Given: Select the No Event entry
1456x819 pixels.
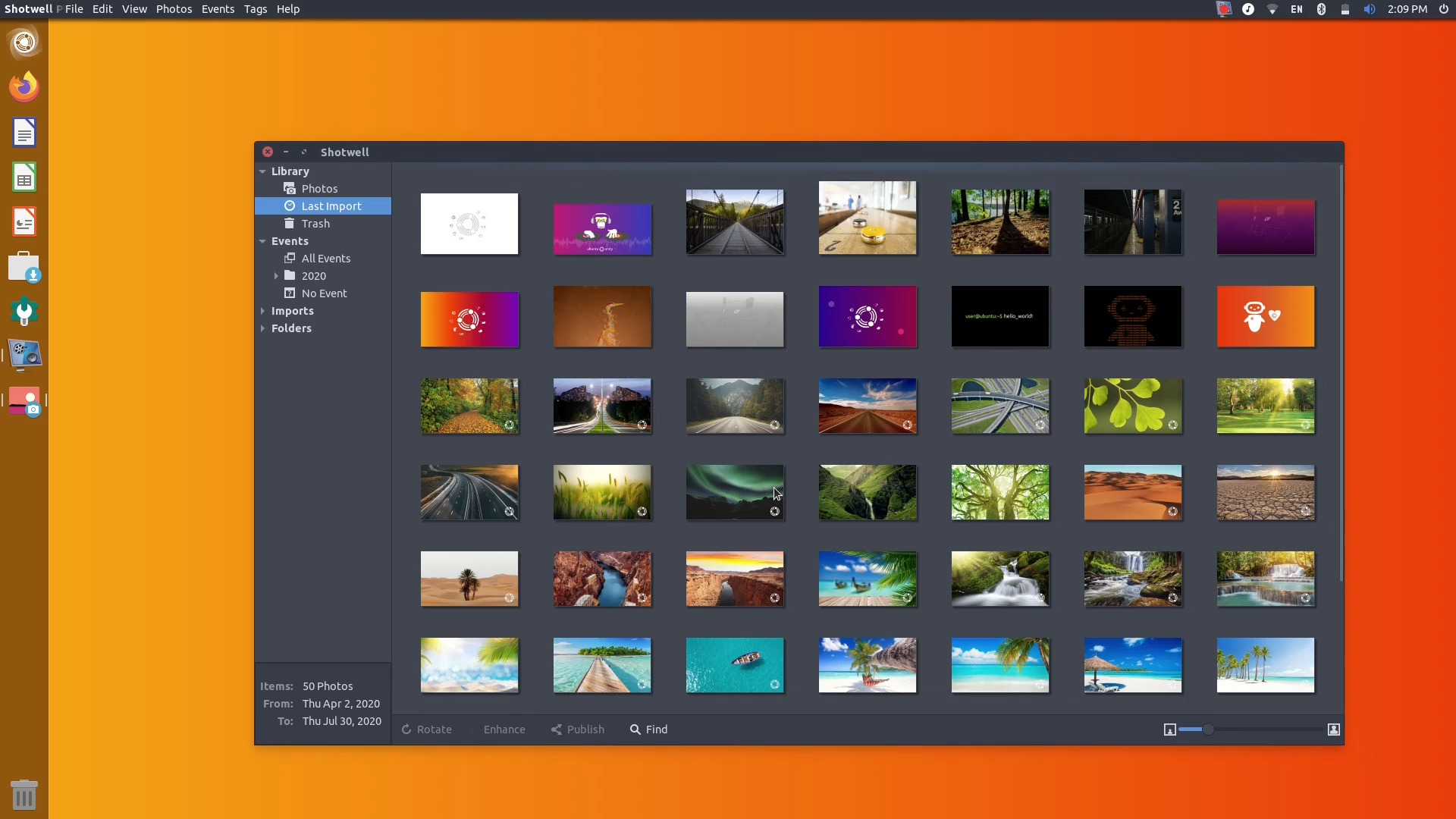Looking at the screenshot, I should (324, 293).
